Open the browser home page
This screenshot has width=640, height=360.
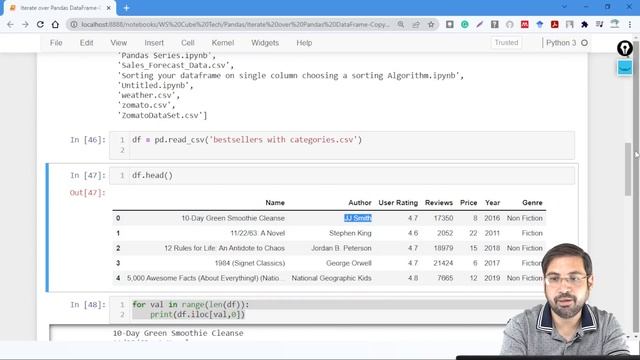pyautogui.click(x=55, y=24)
